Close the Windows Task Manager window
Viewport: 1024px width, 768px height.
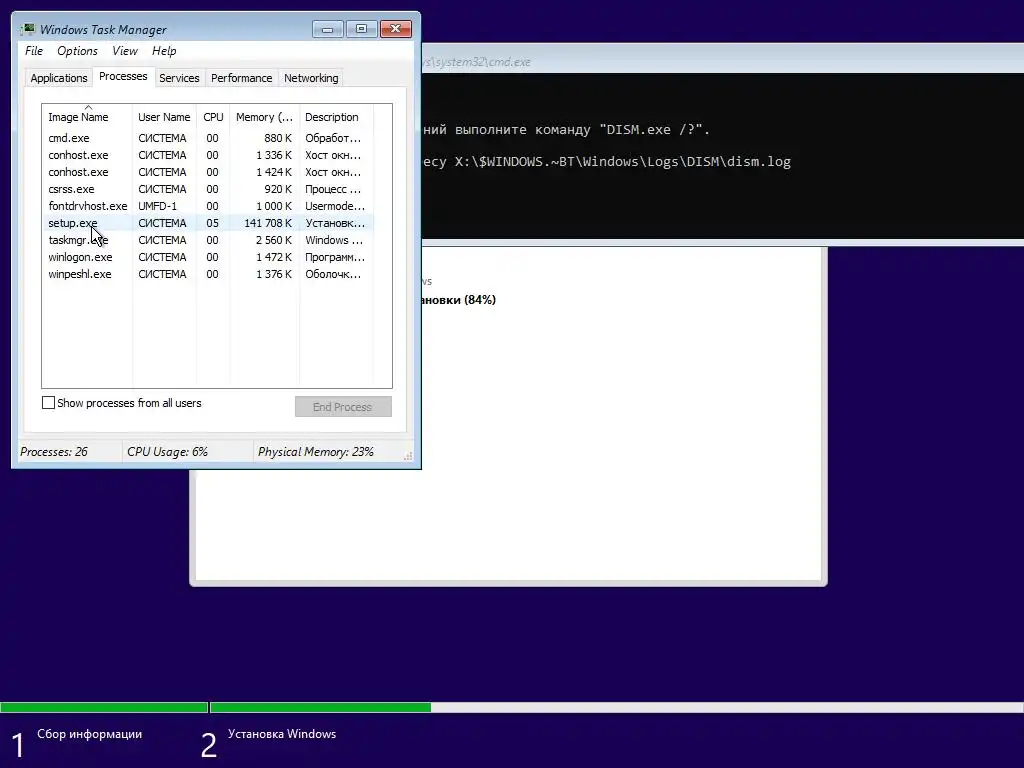point(395,29)
